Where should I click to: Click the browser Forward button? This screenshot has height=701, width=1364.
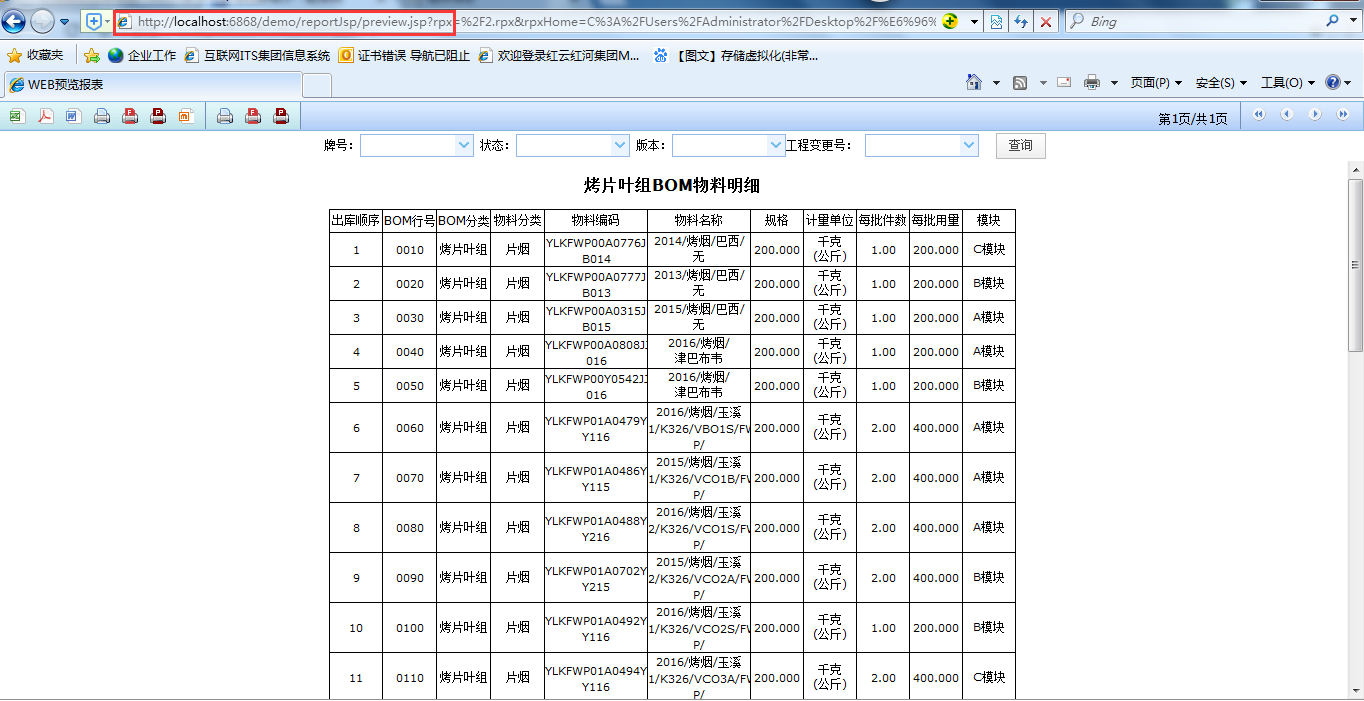pyautogui.click(x=42, y=21)
